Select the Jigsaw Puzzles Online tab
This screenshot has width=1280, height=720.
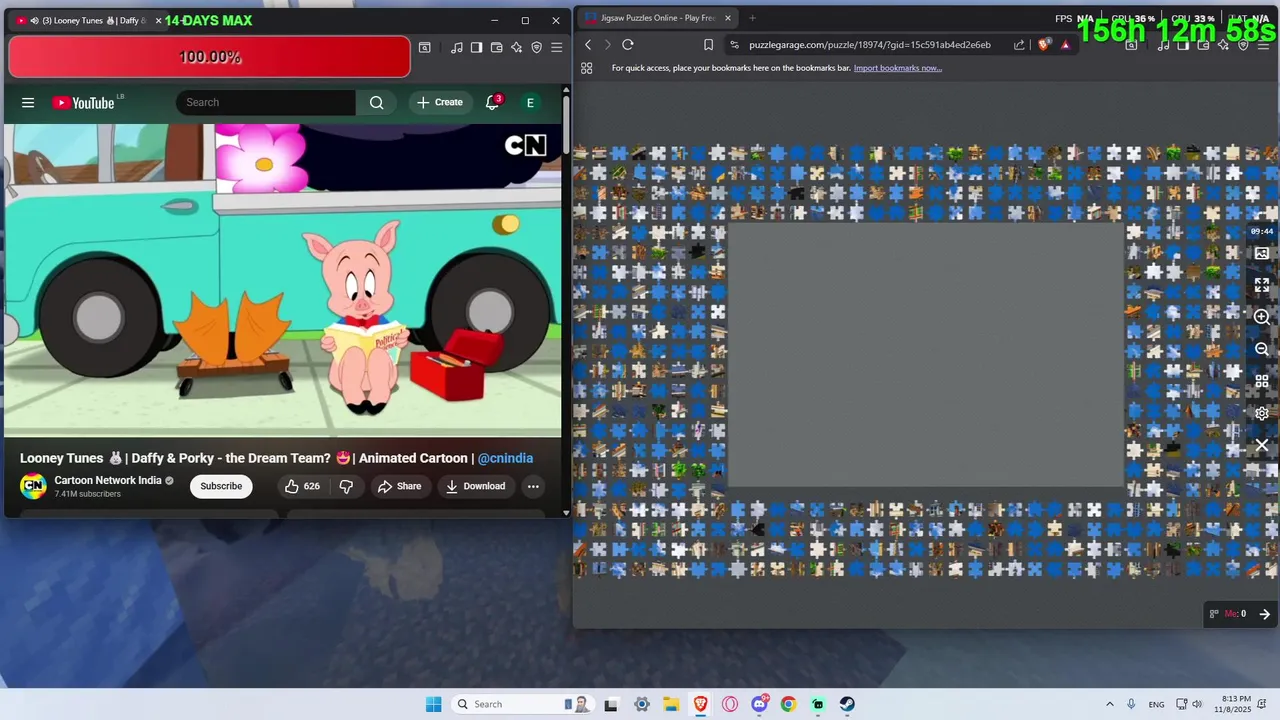point(658,18)
